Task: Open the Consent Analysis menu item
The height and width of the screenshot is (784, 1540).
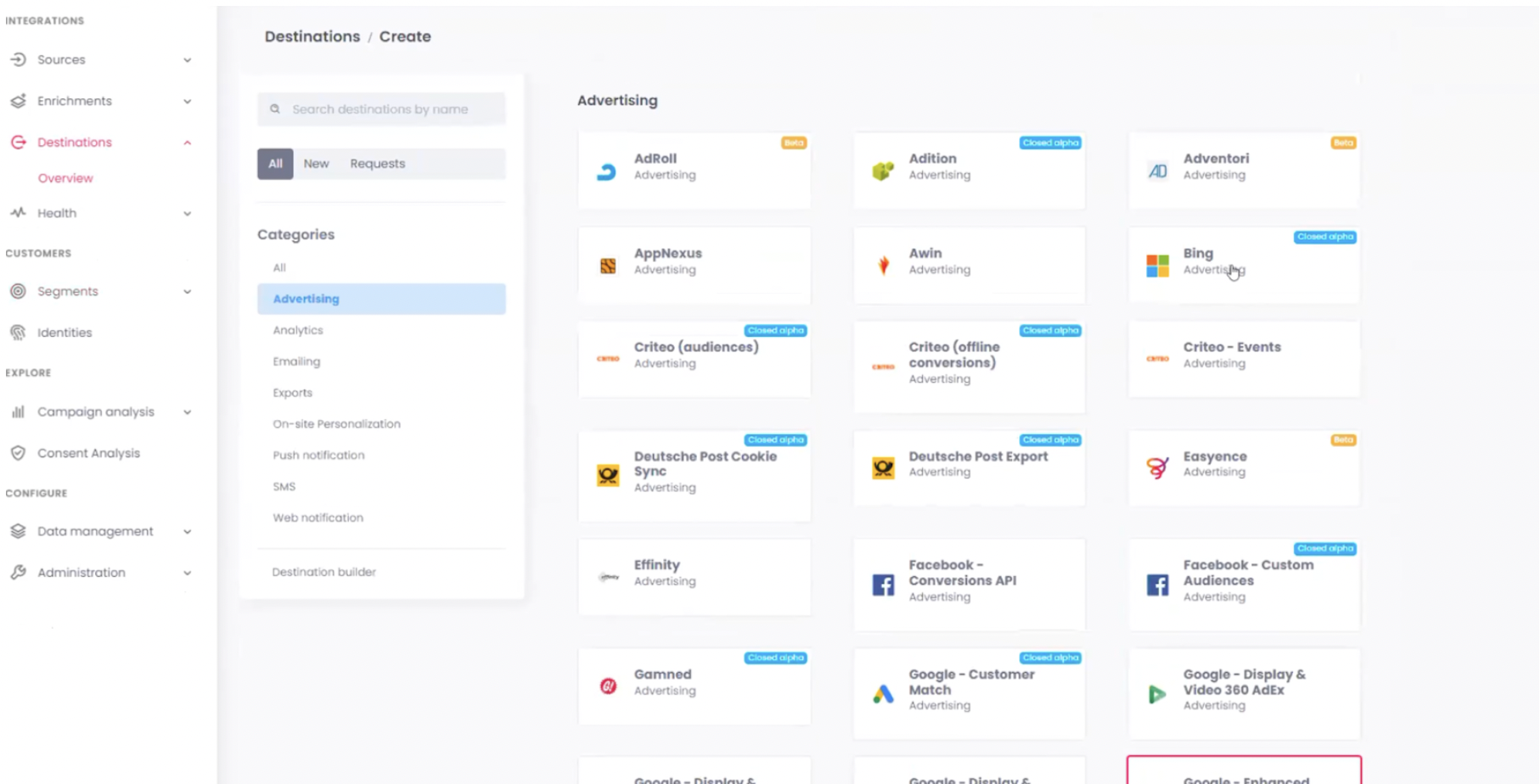Action: click(88, 453)
